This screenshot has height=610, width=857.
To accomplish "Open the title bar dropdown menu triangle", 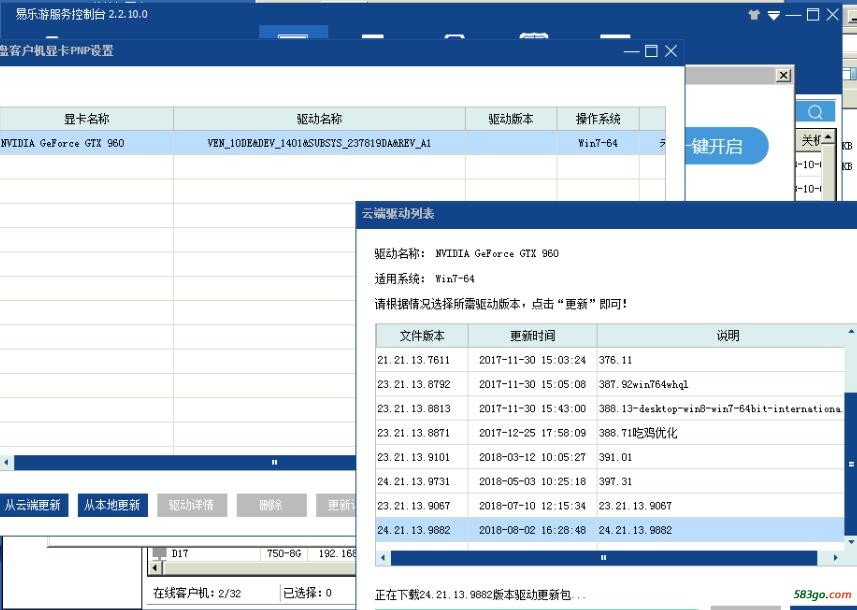I will 773,15.
